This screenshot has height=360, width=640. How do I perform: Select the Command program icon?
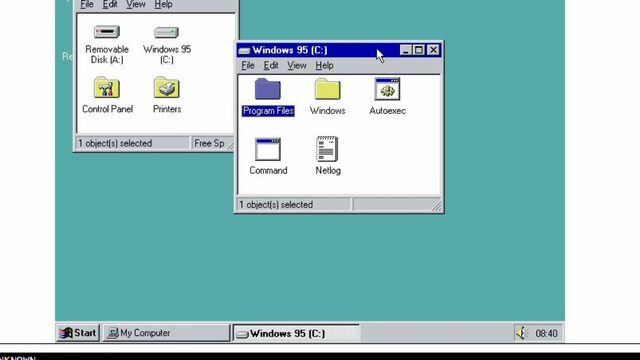pyautogui.click(x=268, y=149)
